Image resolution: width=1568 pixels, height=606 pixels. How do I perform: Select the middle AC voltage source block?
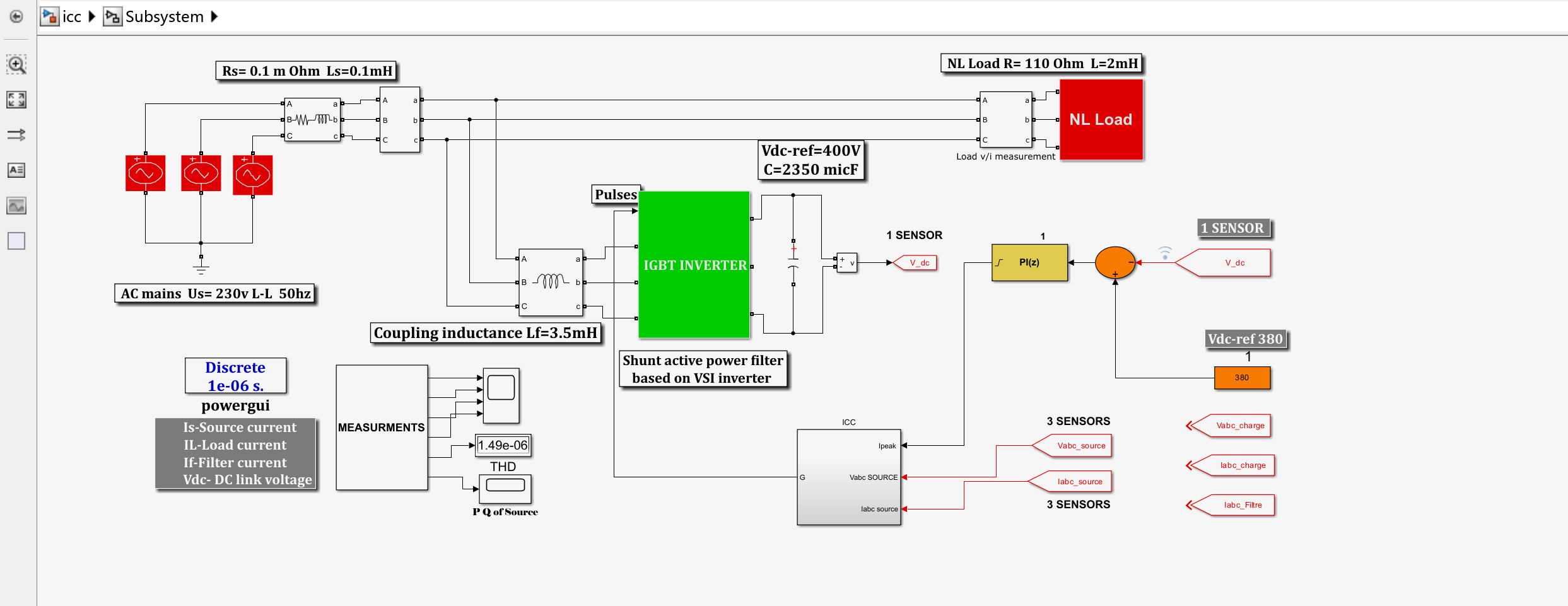tap(201, 173)
